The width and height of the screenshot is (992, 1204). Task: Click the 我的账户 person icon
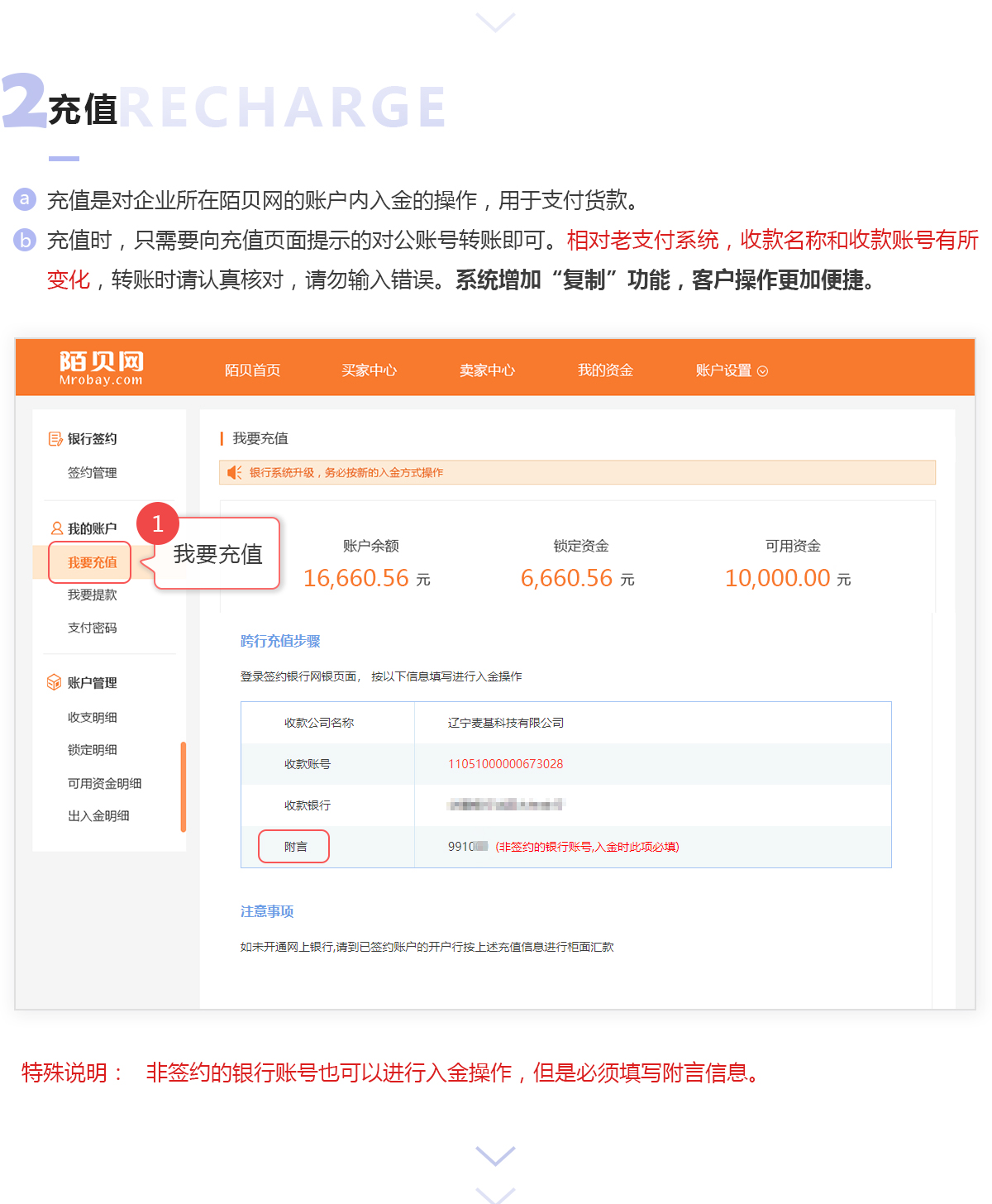tap(56, 528)
